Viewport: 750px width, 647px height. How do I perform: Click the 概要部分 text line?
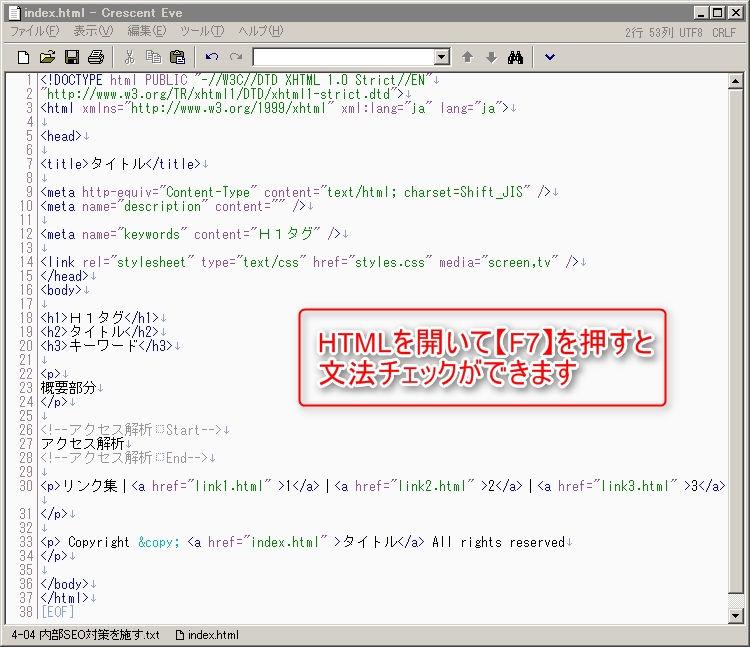click(68, 388)
